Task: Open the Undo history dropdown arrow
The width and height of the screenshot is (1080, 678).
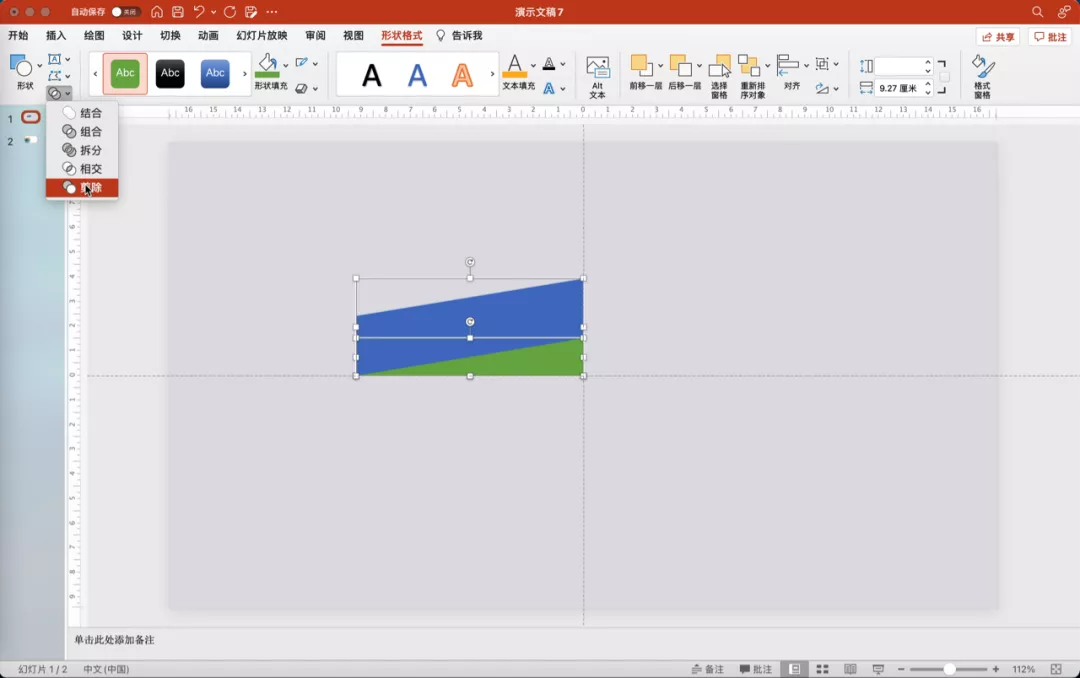Action: pos(214,12)
